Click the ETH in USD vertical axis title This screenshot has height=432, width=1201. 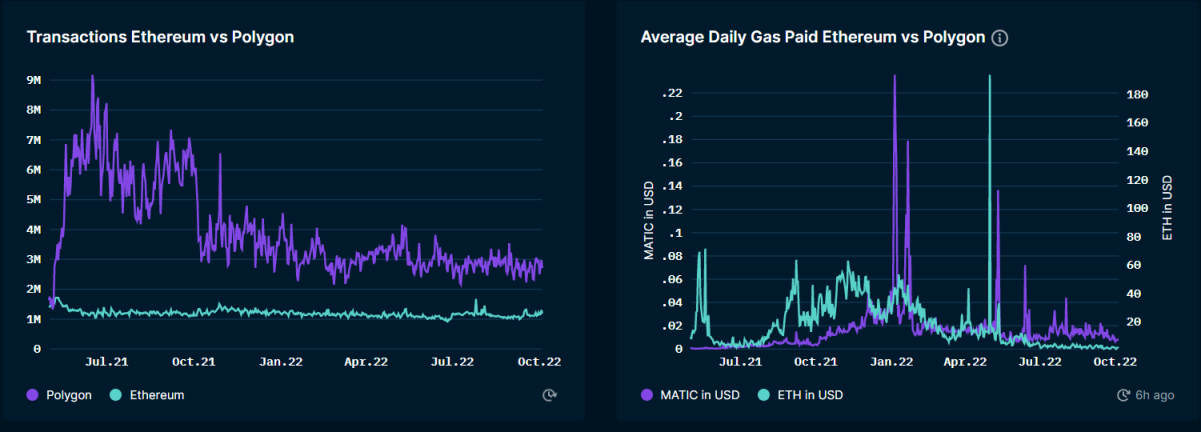coord(1167,208)
